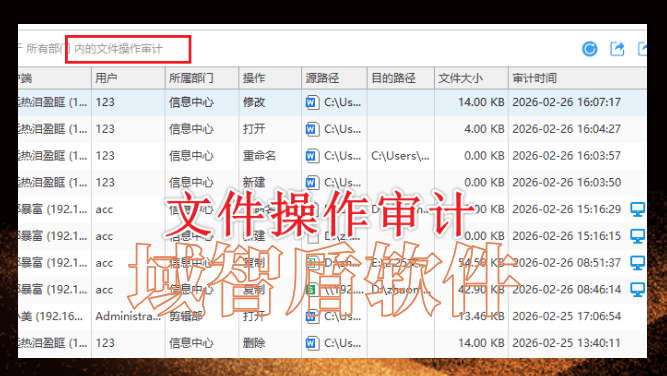Click monitor icon in 15:16:15 row

637,236
